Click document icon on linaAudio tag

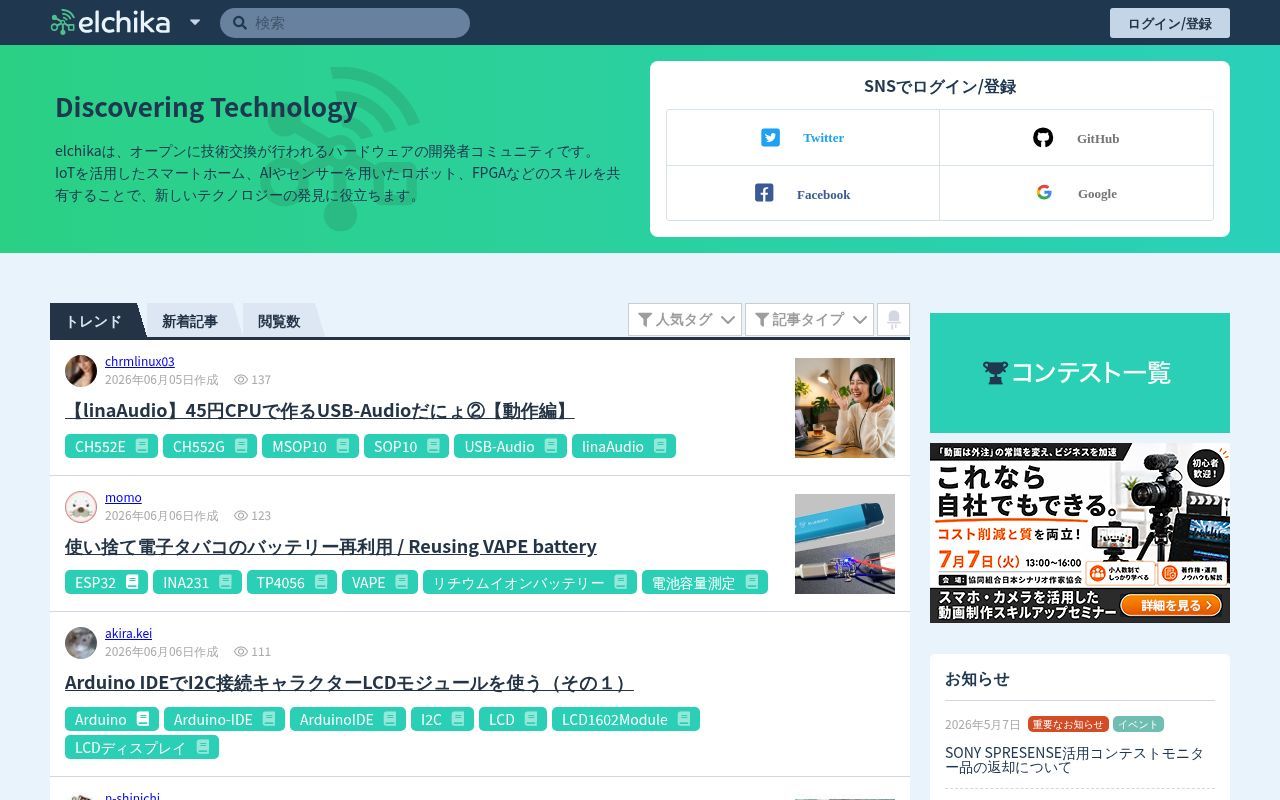[x=660, y=446]
